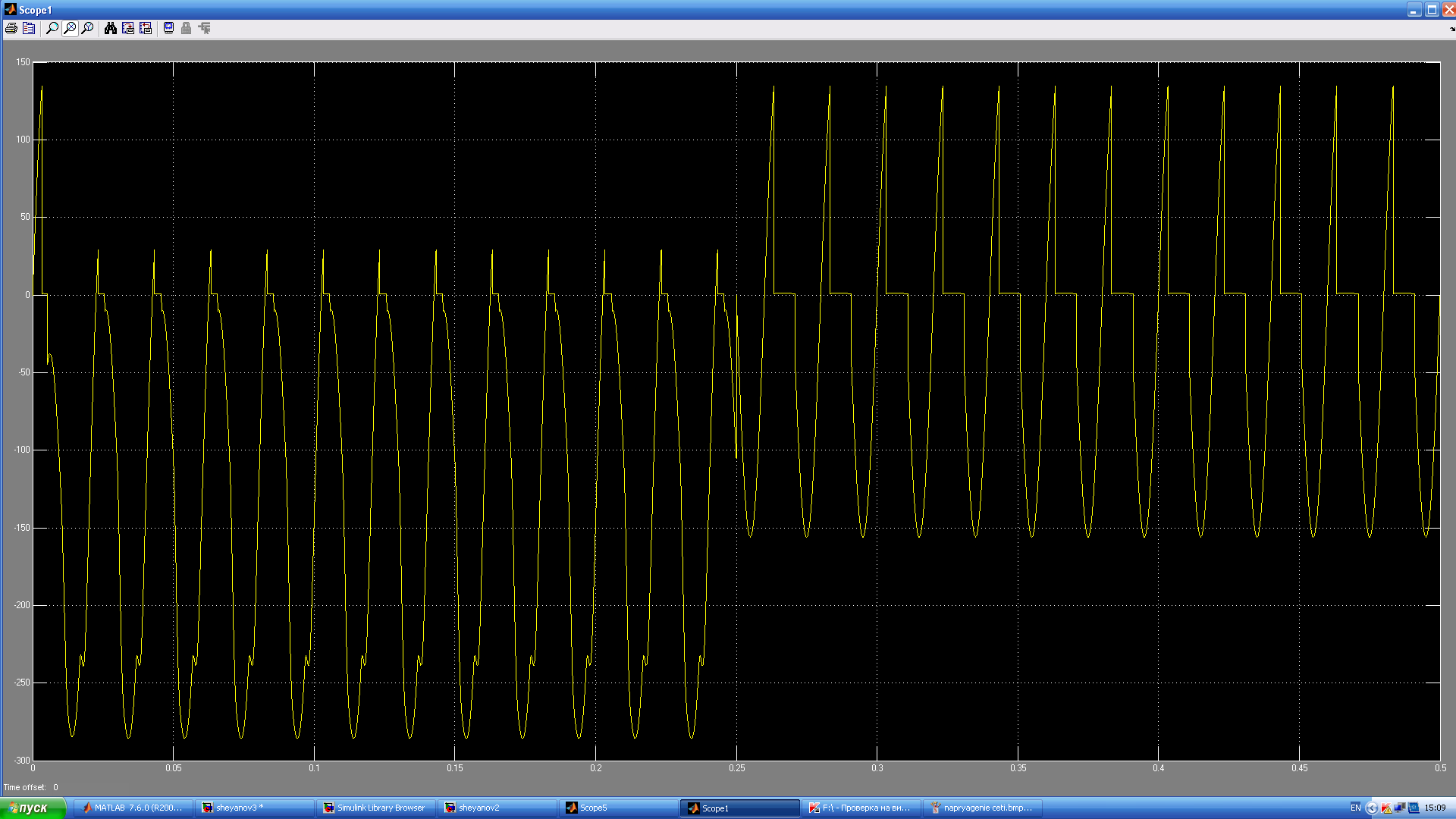Switch to sheyanov3 taskbar window
The width and height of the screenshot is (1456, 819).
pos(254,808)
